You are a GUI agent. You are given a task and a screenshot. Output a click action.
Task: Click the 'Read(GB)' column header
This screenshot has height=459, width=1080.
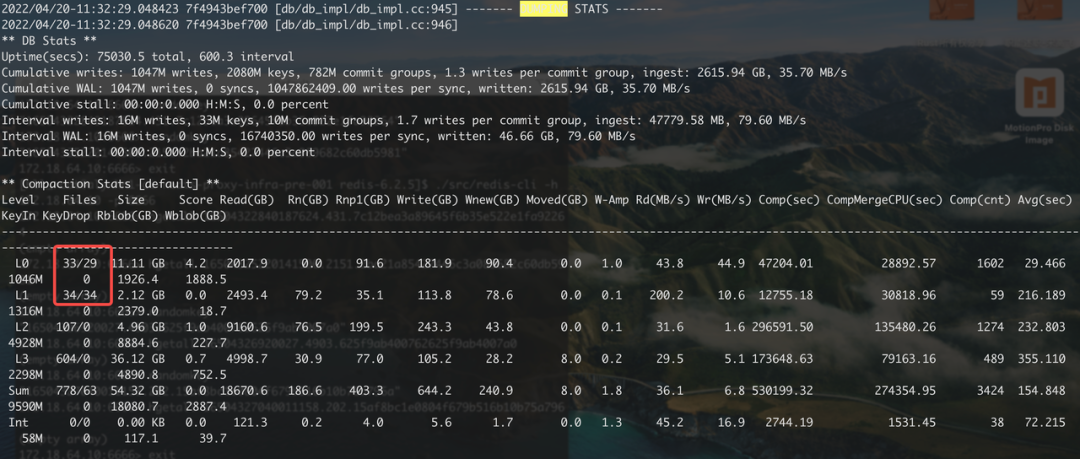tap(246, 200)
